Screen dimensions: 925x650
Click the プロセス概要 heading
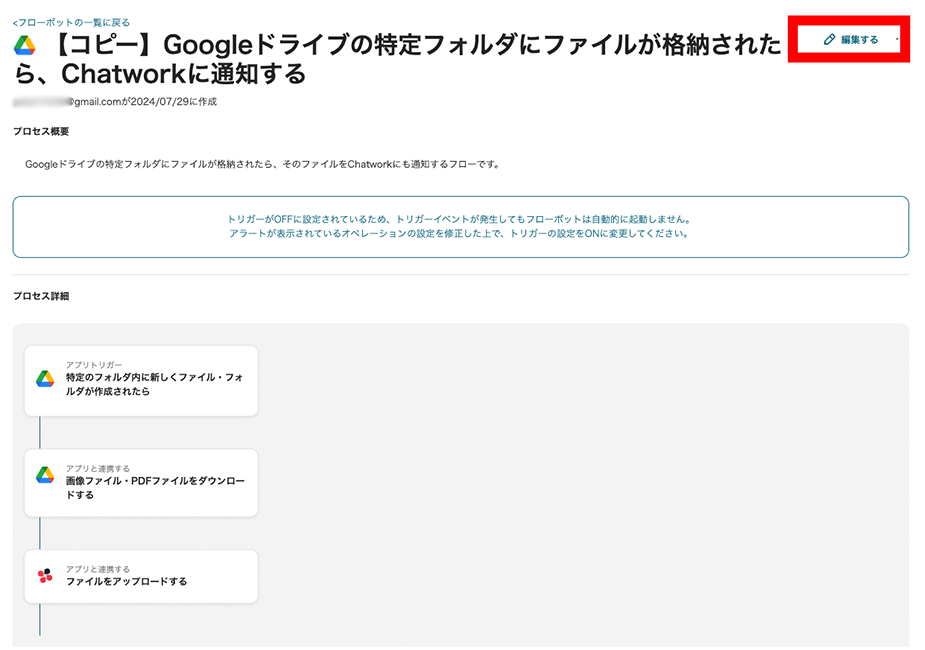coord(40,132)
